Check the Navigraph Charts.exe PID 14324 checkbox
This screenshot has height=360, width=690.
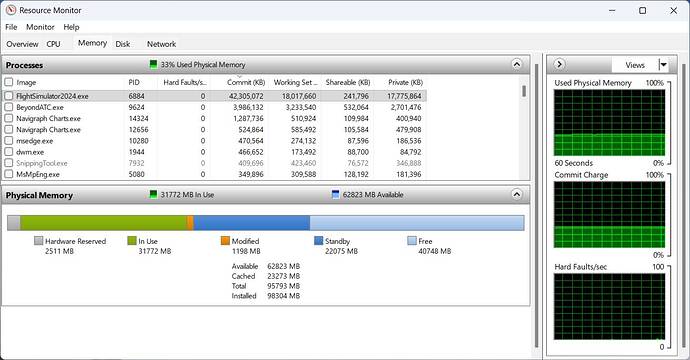9,118
